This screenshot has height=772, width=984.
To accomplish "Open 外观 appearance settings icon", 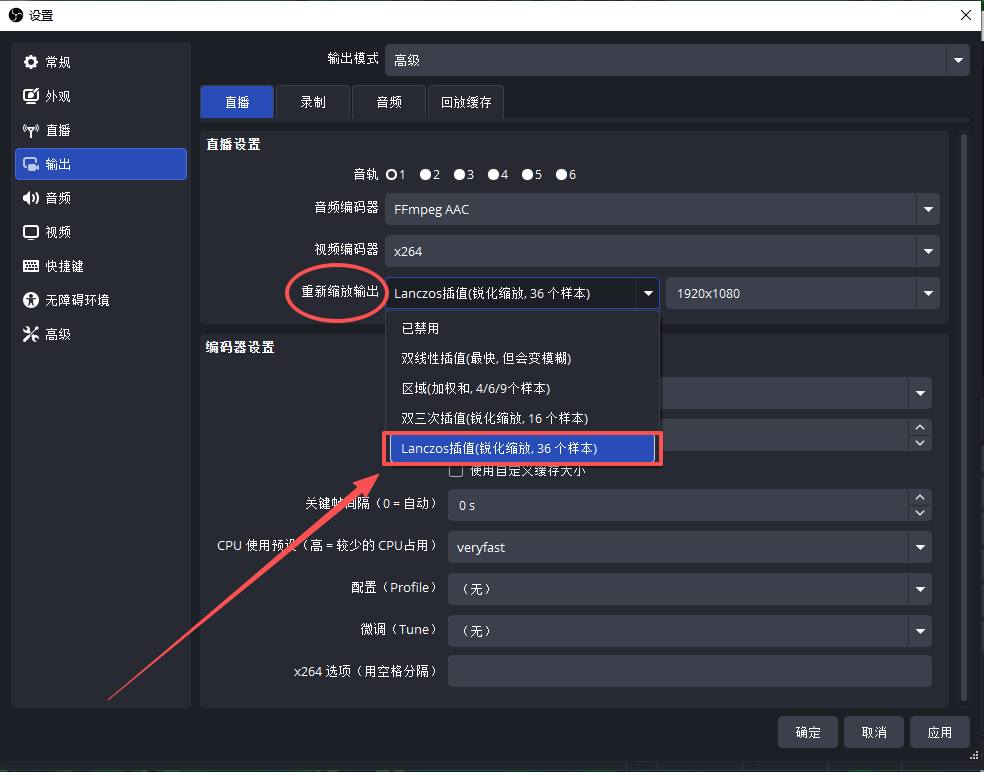I will (x=30, y=96).
